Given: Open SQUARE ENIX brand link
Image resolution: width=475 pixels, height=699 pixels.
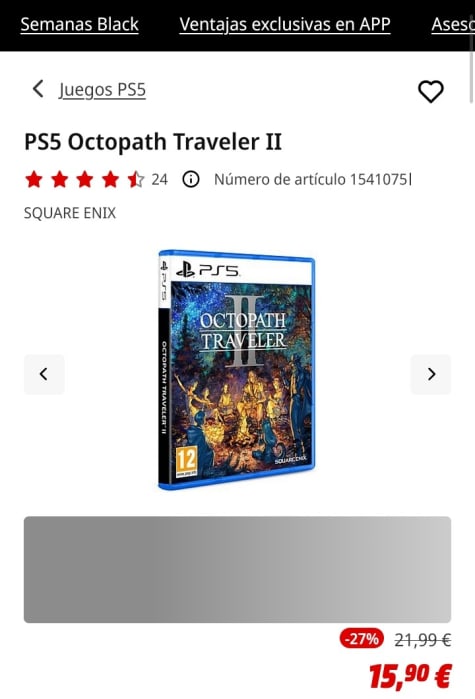Looking at the screenshot, I should (x=70, y=213).
